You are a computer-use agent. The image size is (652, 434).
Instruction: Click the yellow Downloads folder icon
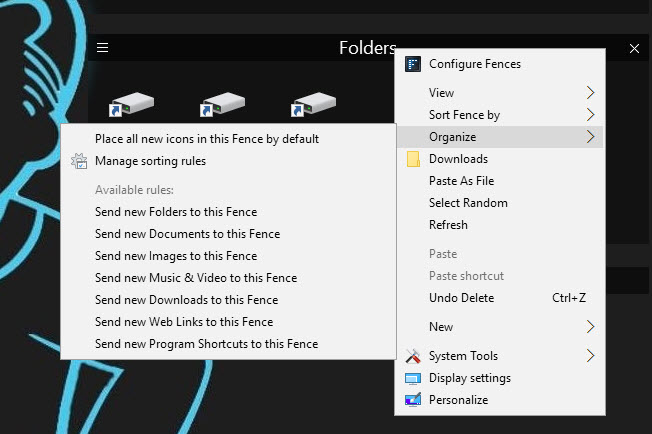413,159
